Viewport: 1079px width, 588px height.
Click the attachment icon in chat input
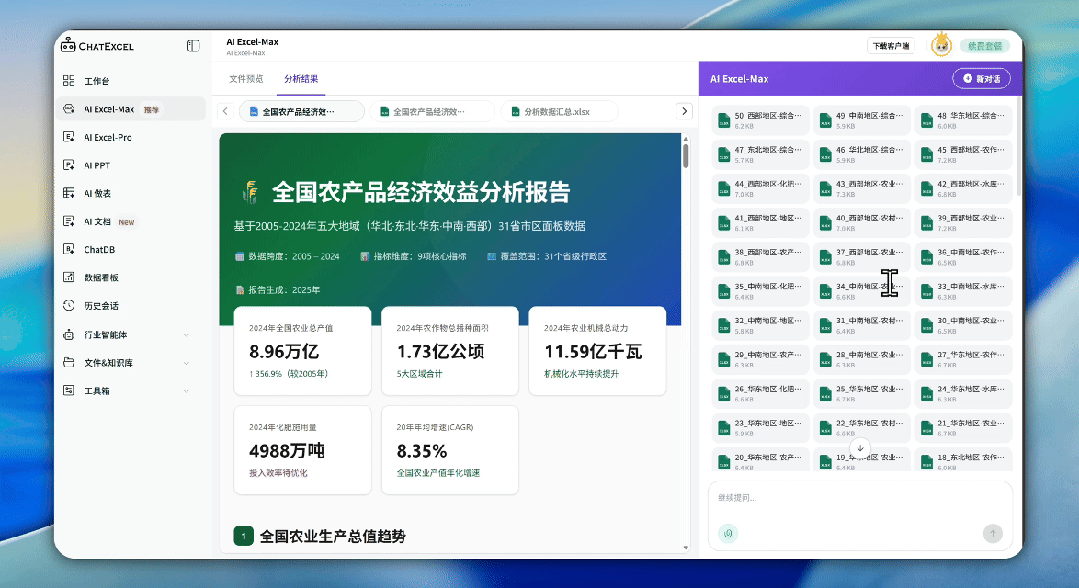click(x=728, y=533)
